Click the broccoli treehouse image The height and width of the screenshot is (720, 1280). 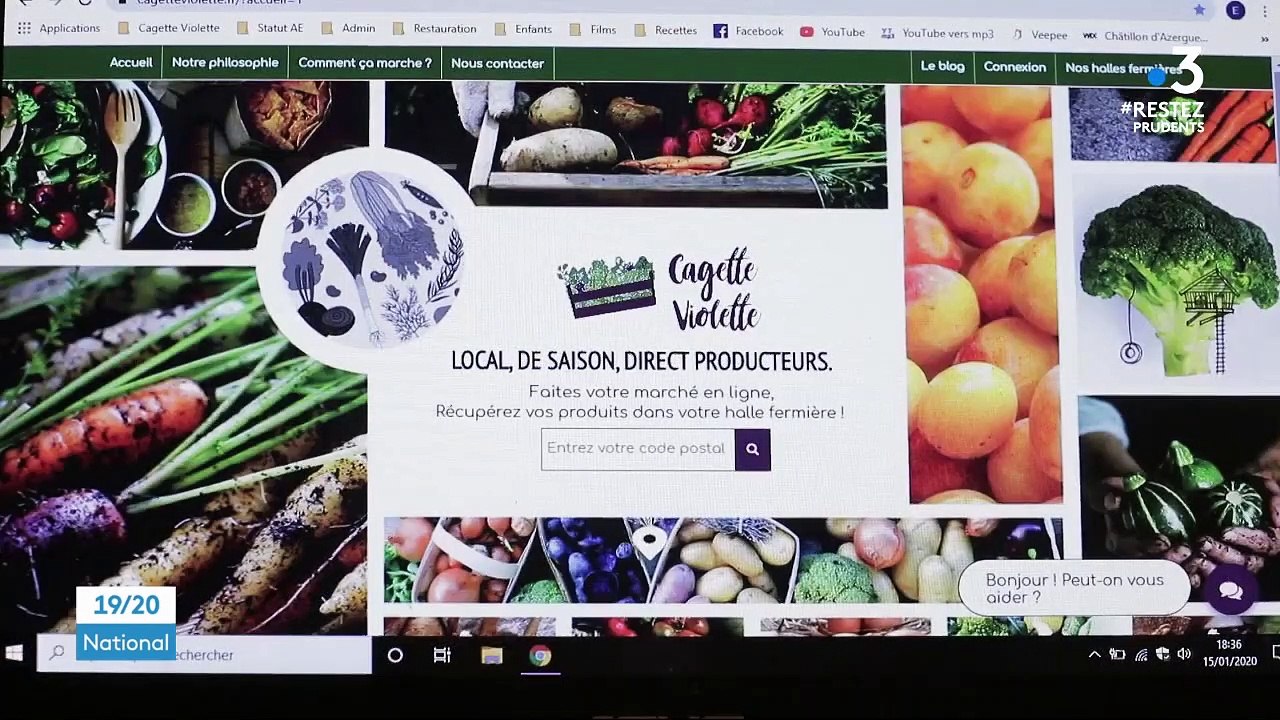[x=1177, y=280]
